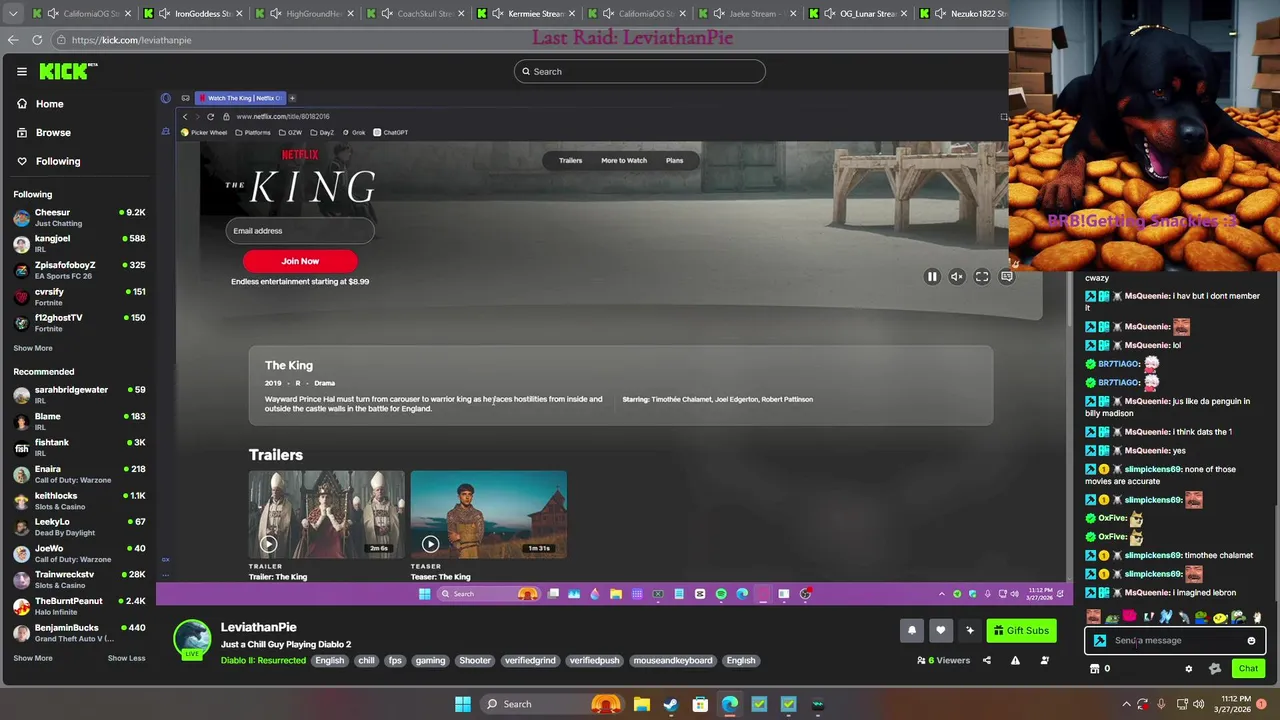Click the Gift Subs button
The width and height of the screenshot is (1280, 720).
click(1021, 630)
